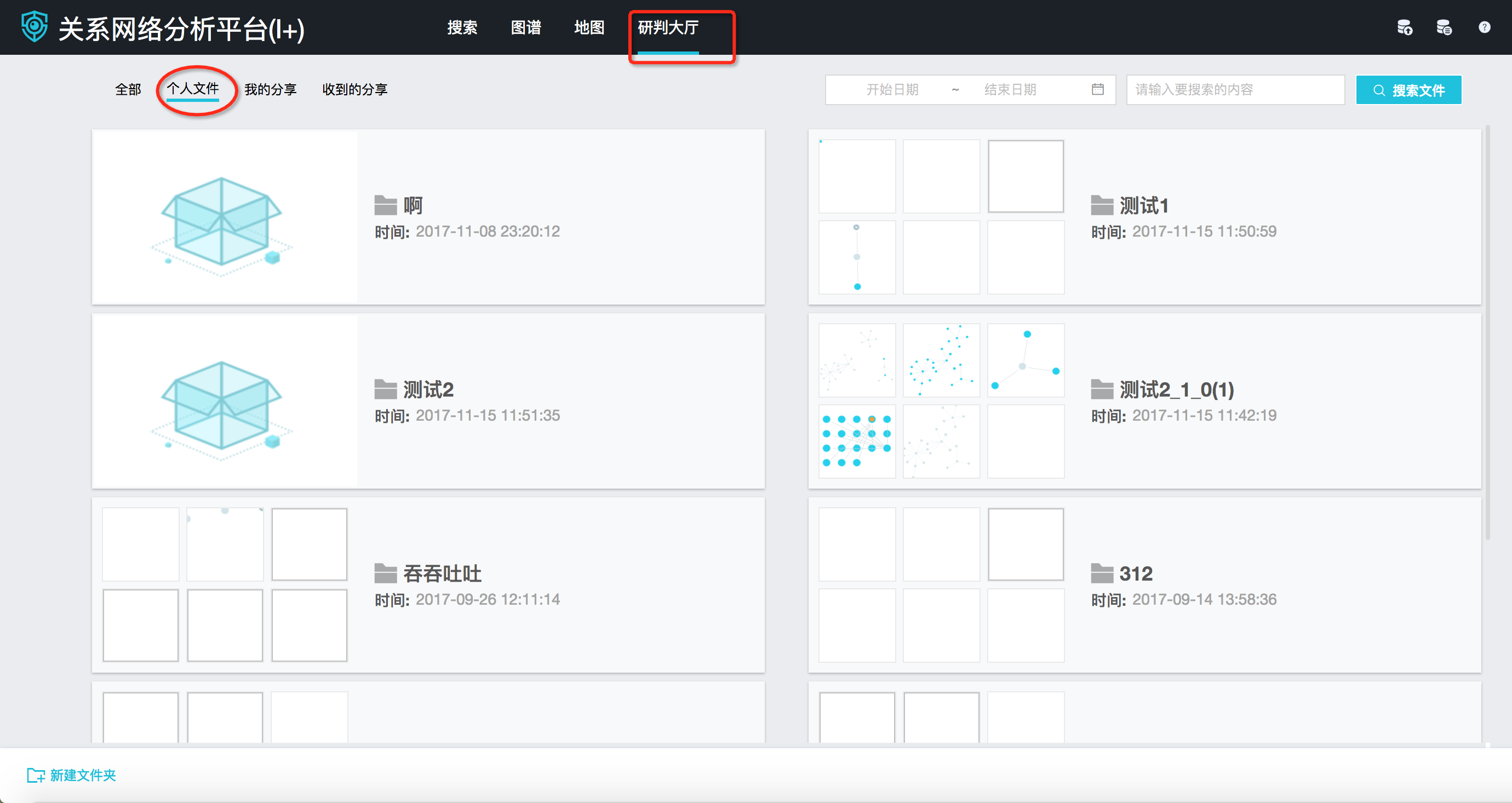Click the calendar icon in date range
1512x803 pixels.
point(1098,89)
